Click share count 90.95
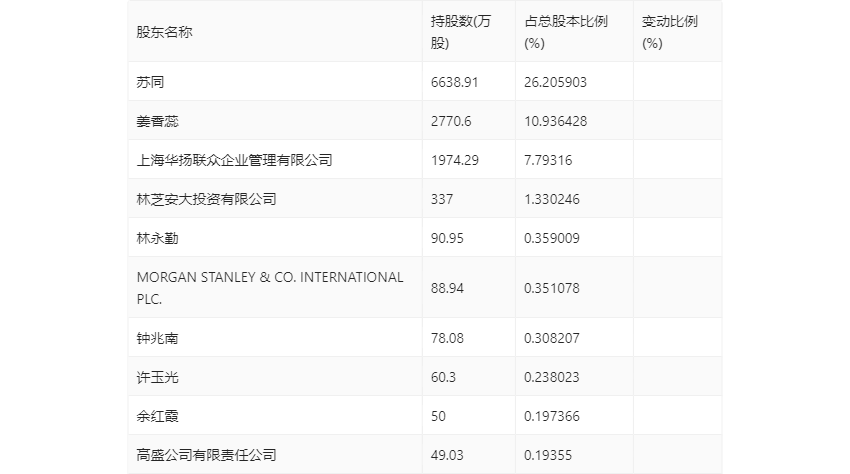 click(x=447, y=238)
